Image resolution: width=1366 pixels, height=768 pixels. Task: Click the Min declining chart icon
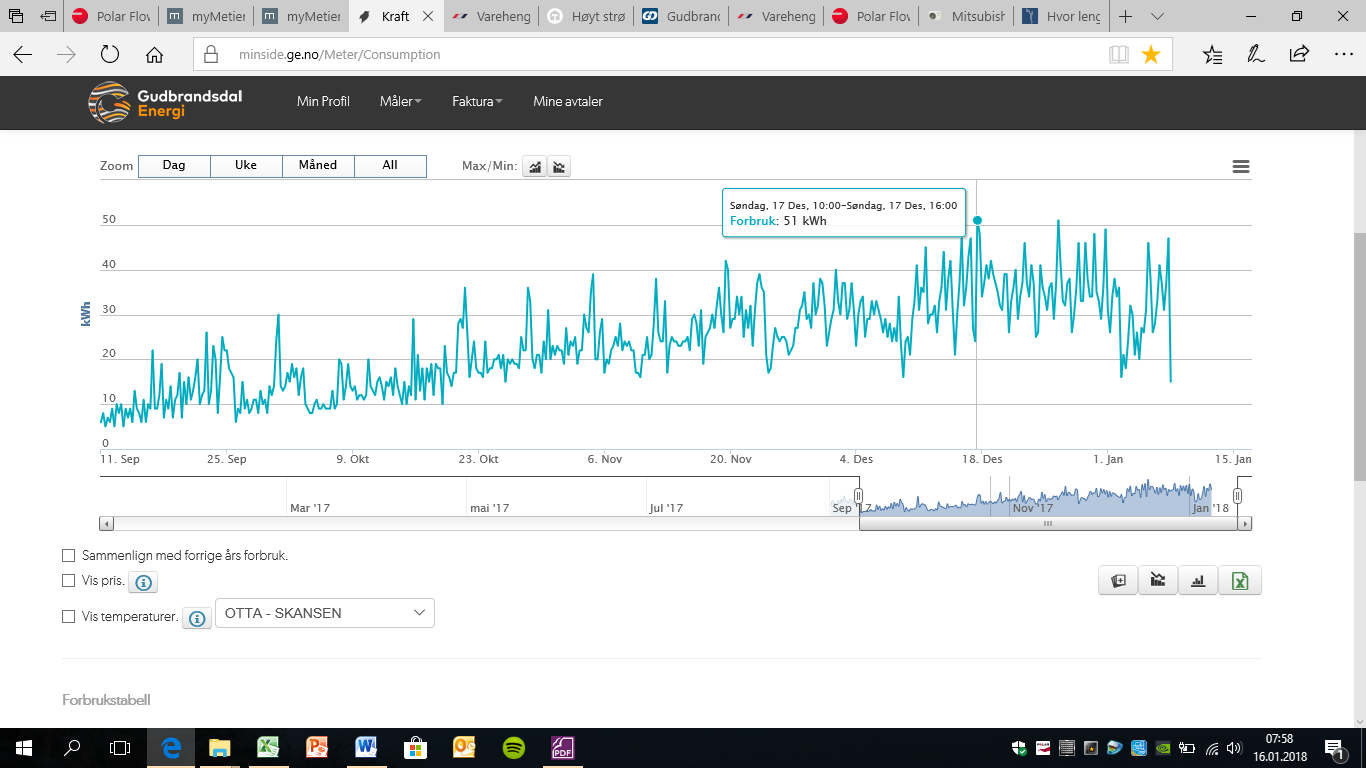tap(559, 167)
